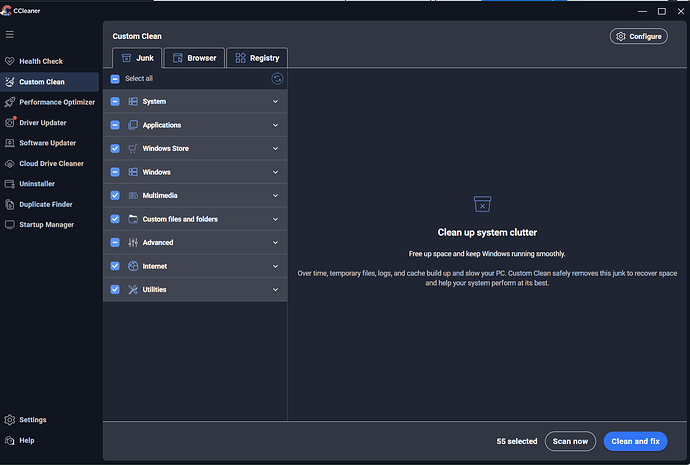Open the Help icon in sidebar
The width and height of the screenshot is (690, 465).
tap(10, 440)
